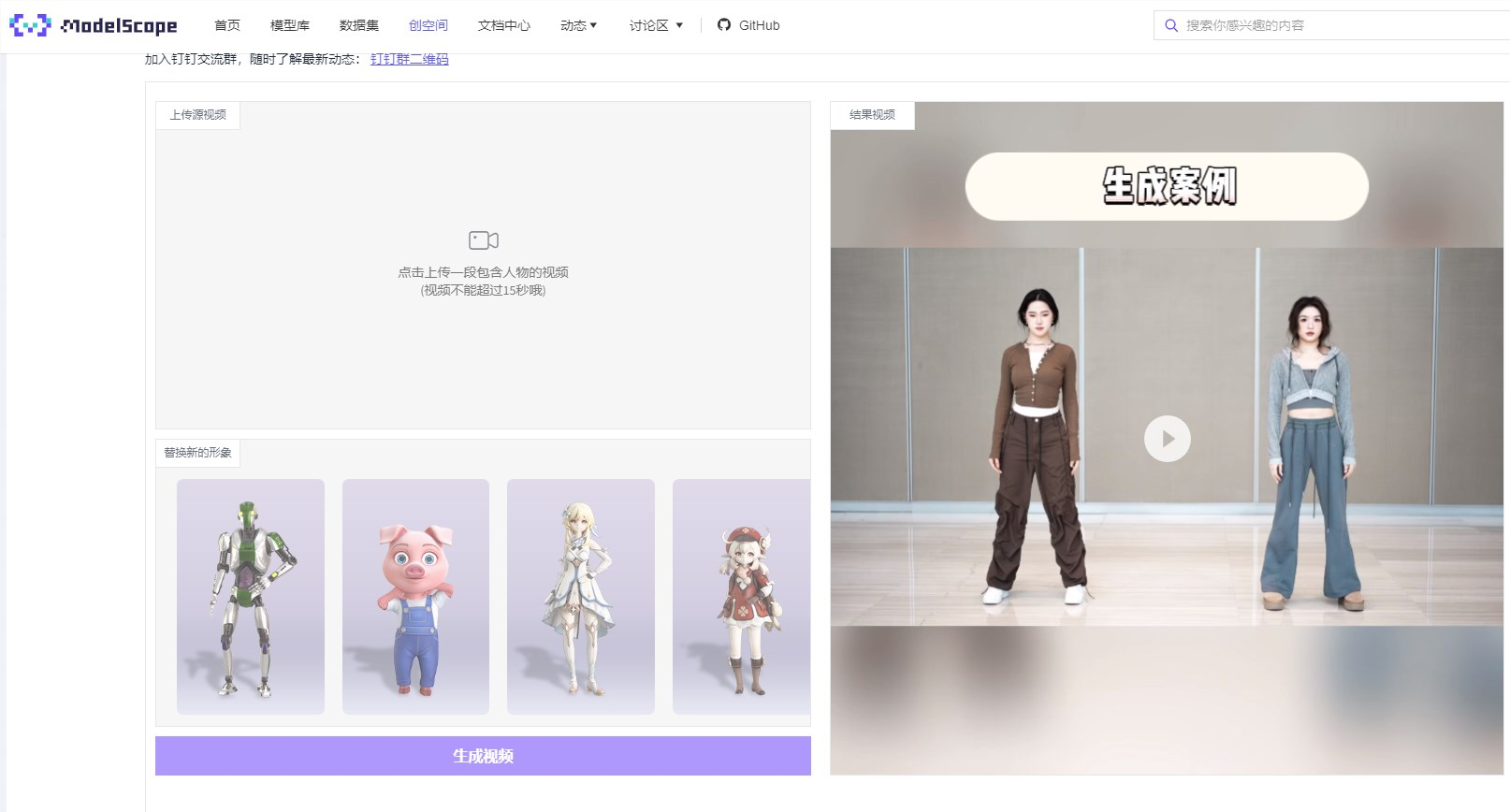
Task: Play the result example video
Action: tap(1167, 439)
